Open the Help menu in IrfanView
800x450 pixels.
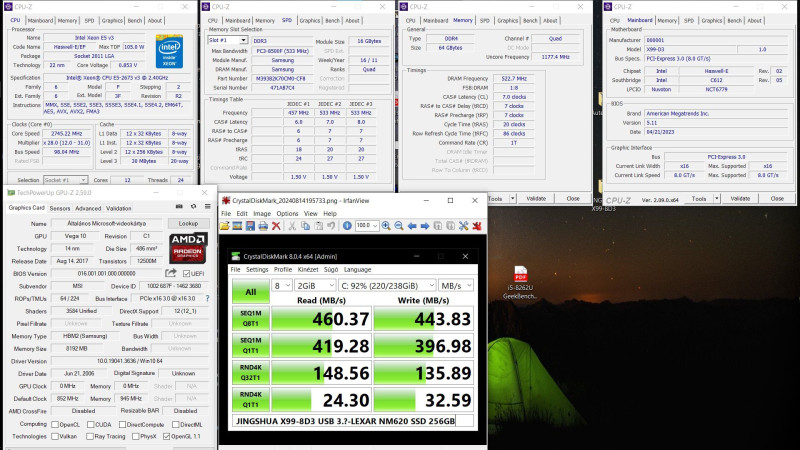[x=330, y=213]
